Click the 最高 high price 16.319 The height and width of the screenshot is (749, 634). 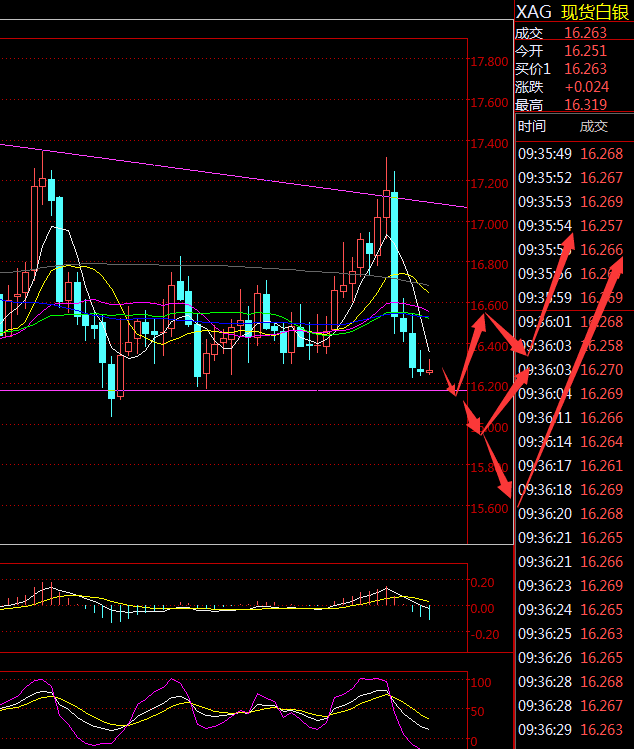[585, 104]
